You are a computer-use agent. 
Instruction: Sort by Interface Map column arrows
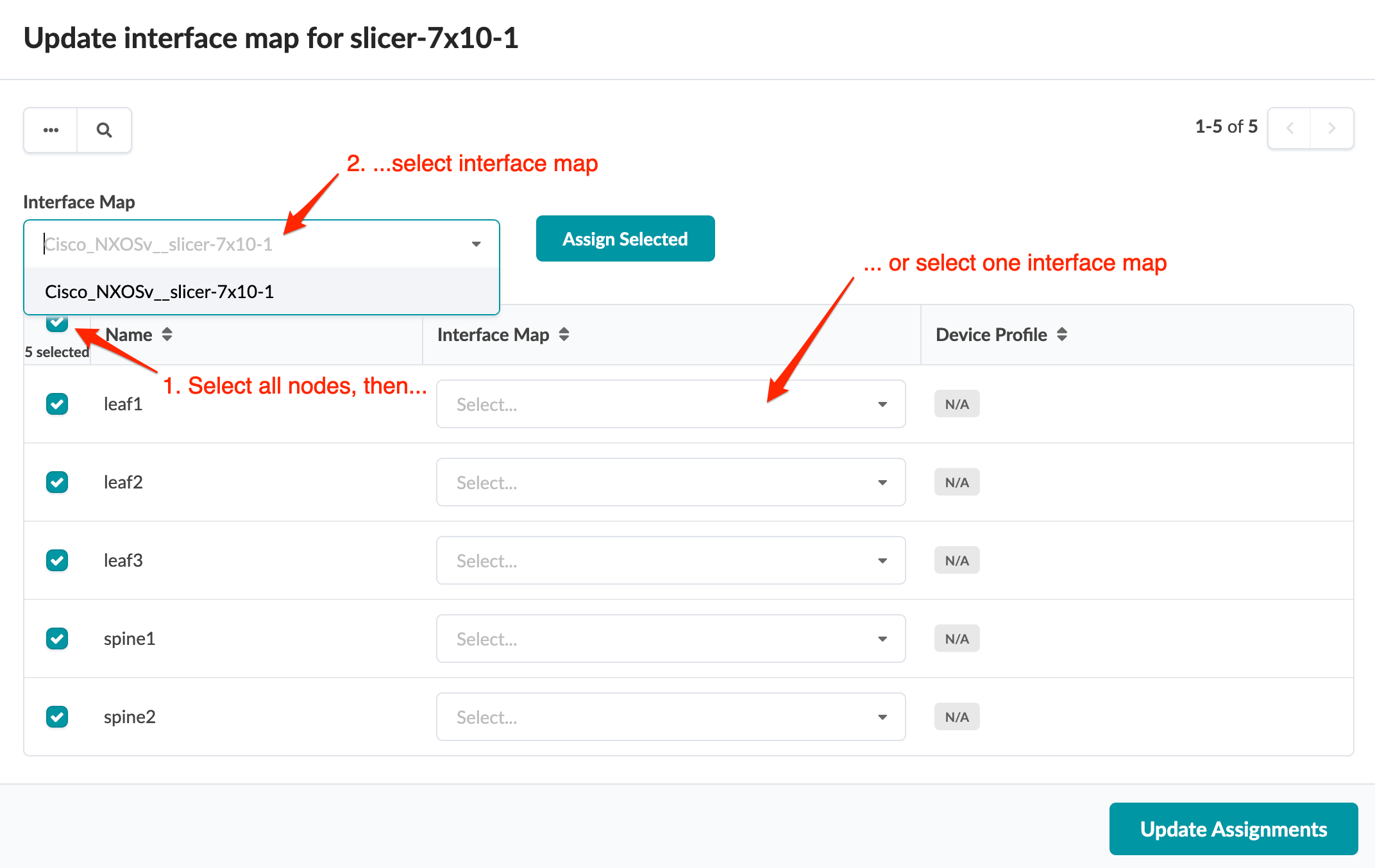tap(564, 335)
